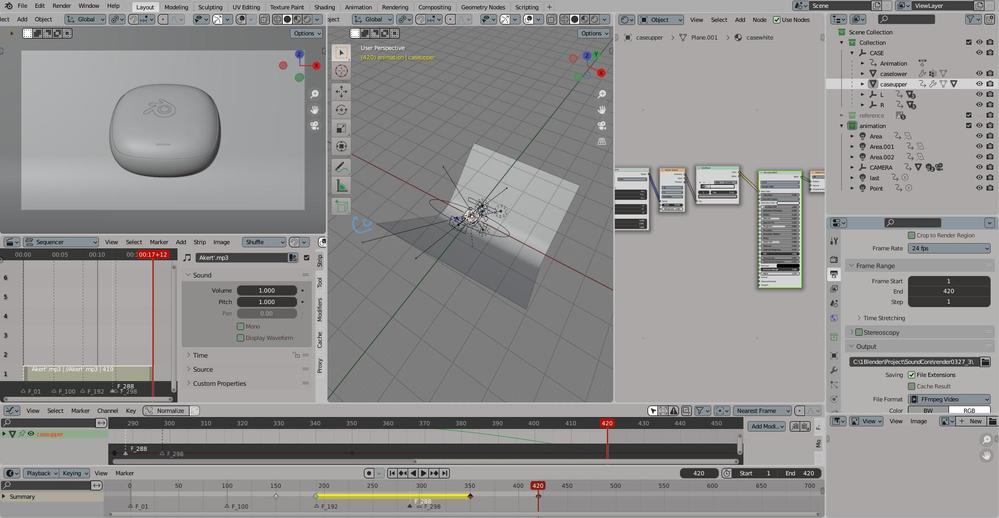Open the Output properties tab
This screenshot has width=999, height=518.
point(835,274)
